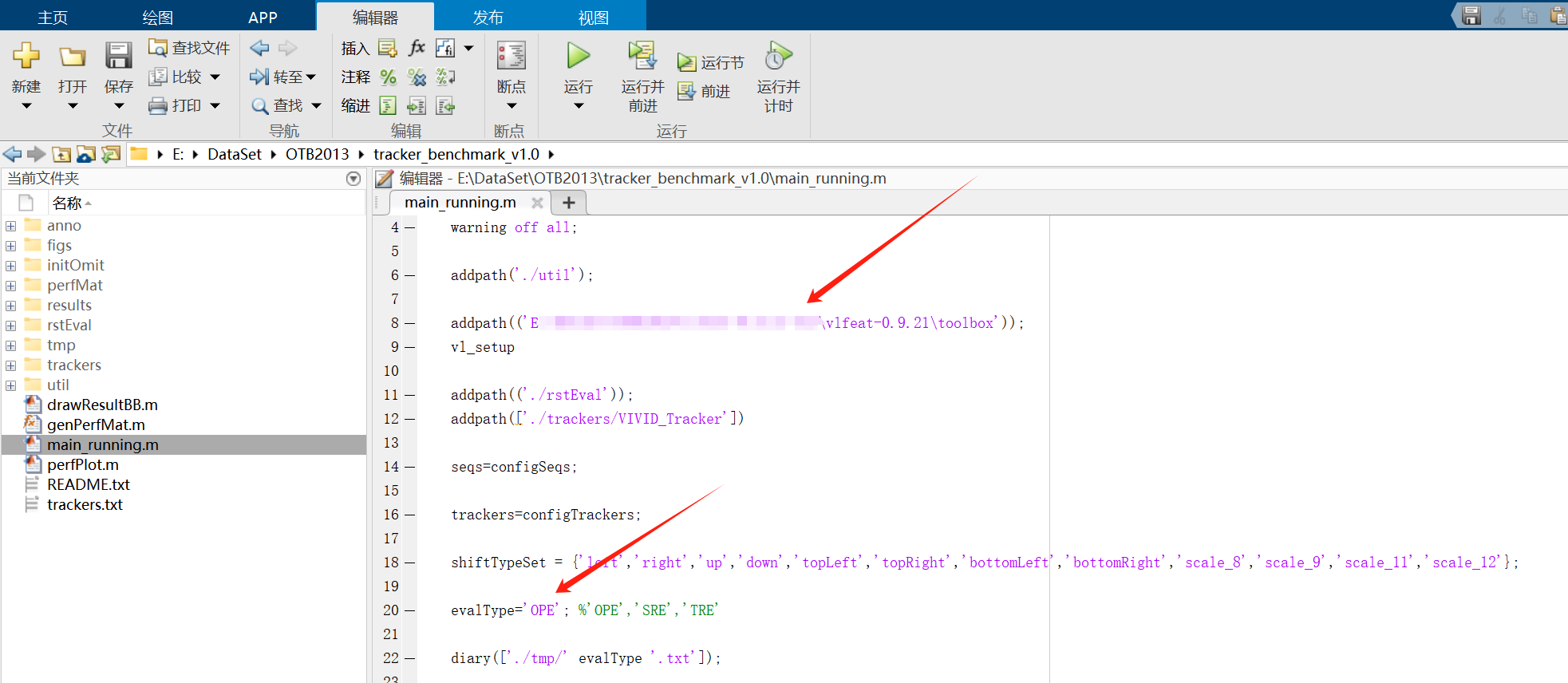Image resolution: width=1568 pixels, height=683 pixels.
Task: Select the main_running.m editor tab
Action: pos(460,203)
